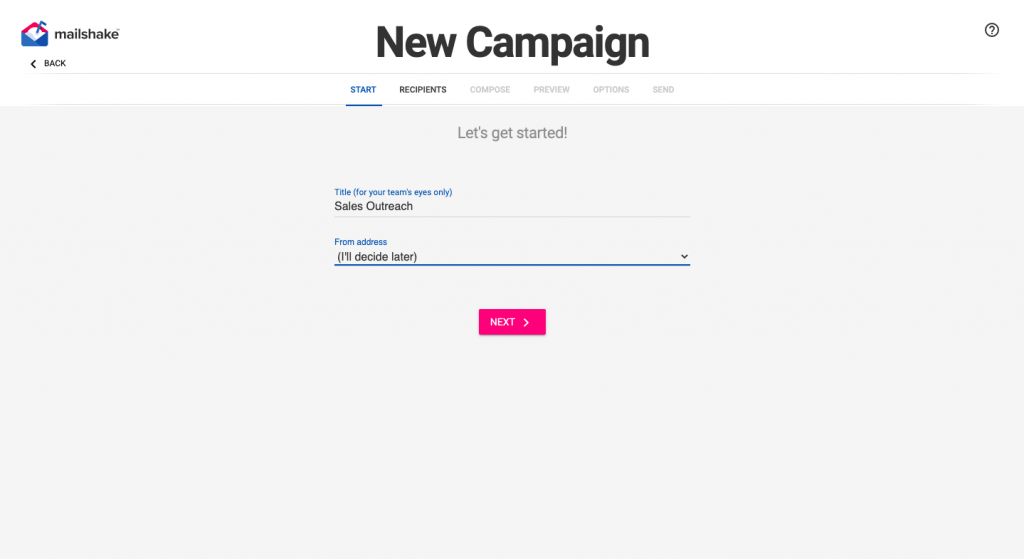Viewport: 1024px width, 559px height.
Task: Click the From address label
Action: 360,242
